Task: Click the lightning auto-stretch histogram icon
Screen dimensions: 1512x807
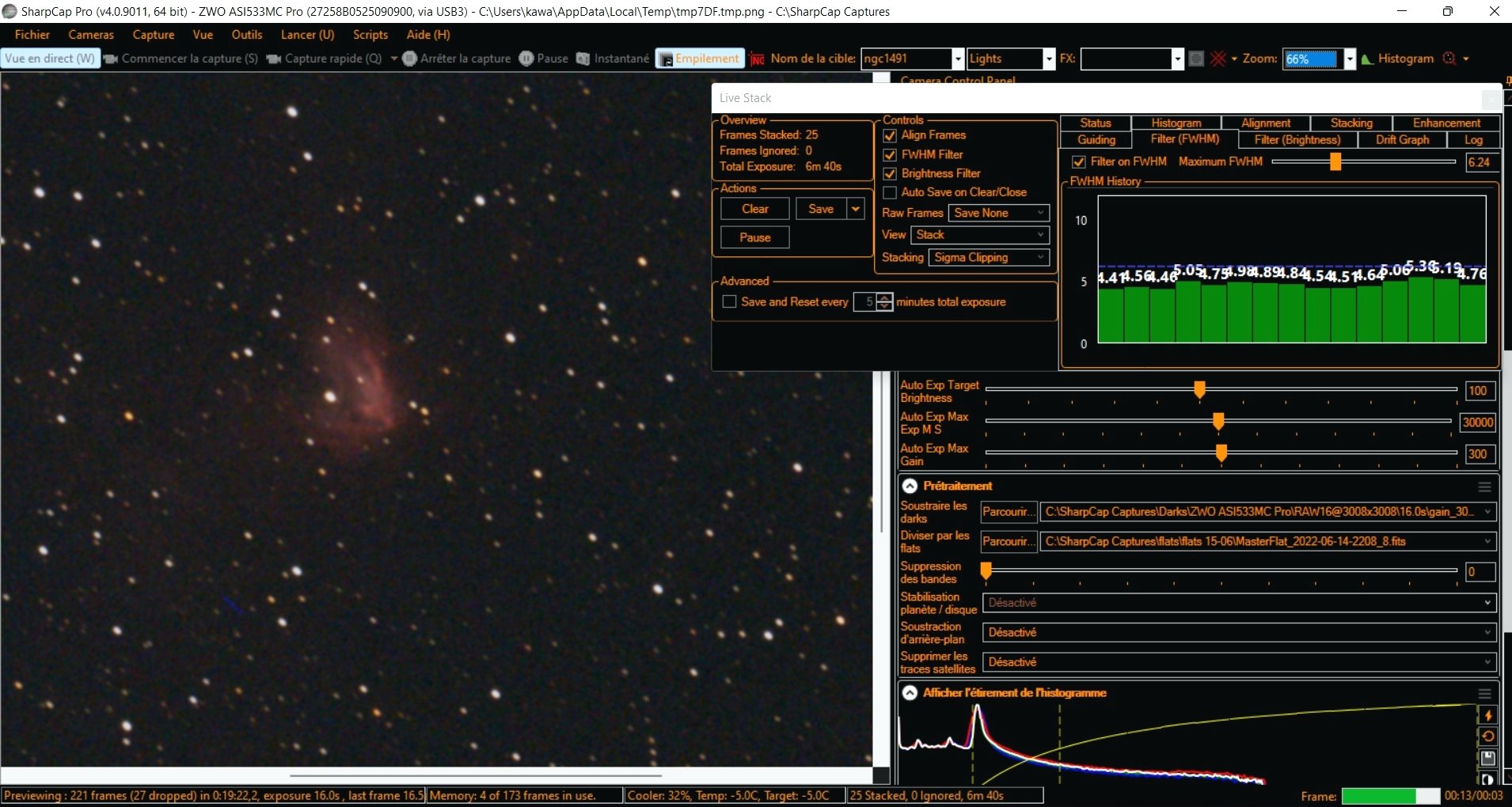Action: 1488,715
